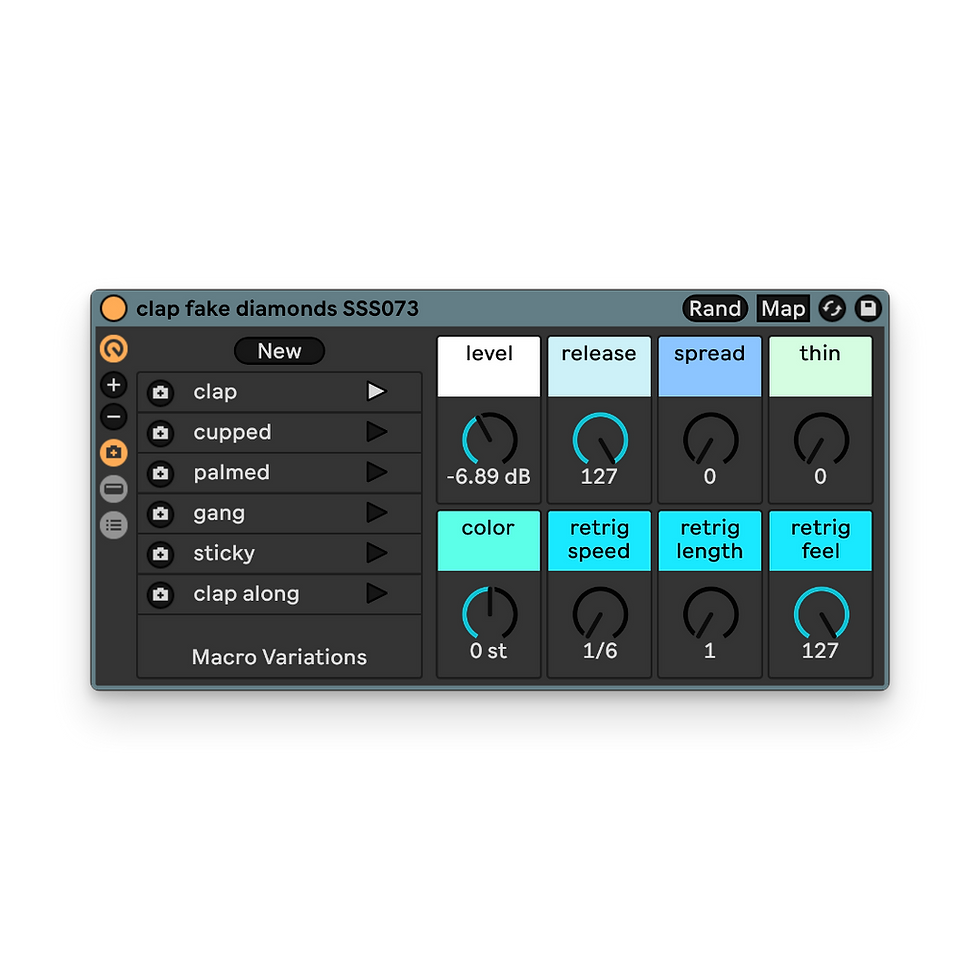Click the 1/6 retrig speed value
This screenshot has height=980, width=980.
pyautogui.click(x=600, y=651)
